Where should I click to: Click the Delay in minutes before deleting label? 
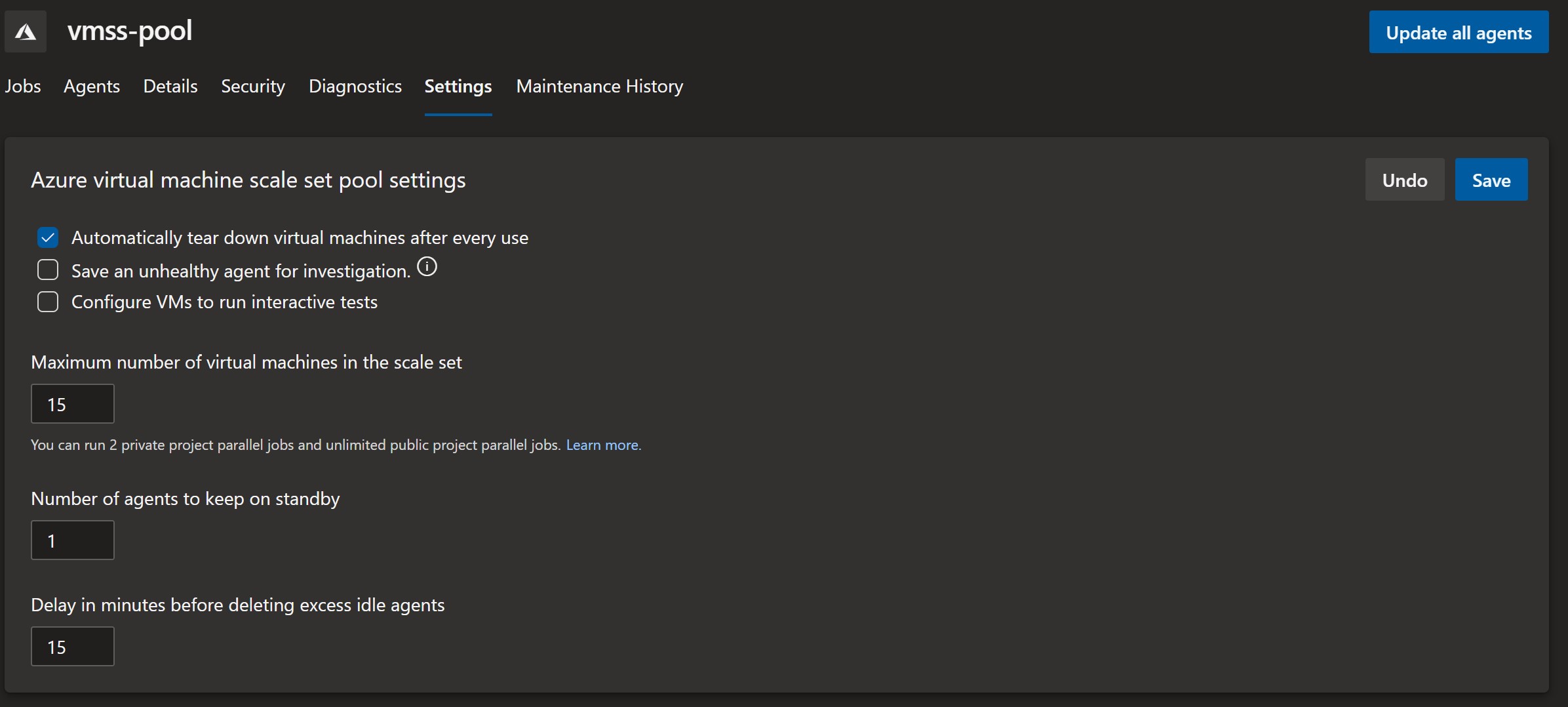pos(238,605)
